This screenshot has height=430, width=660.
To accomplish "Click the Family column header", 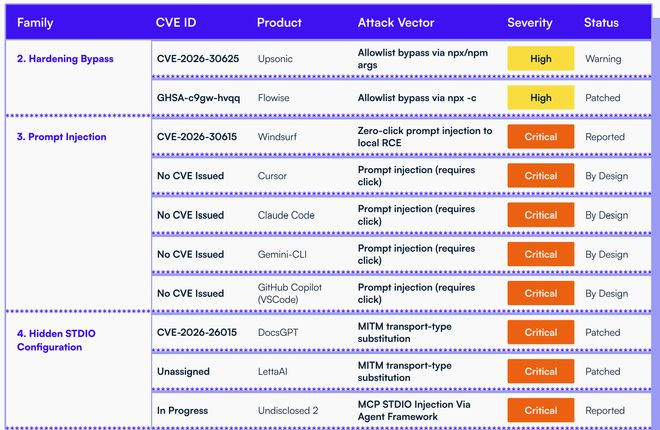I will (35, 22).
